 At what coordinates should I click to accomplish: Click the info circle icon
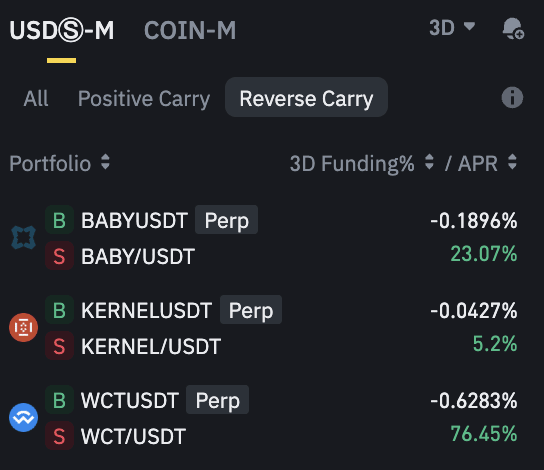[512, 97]
